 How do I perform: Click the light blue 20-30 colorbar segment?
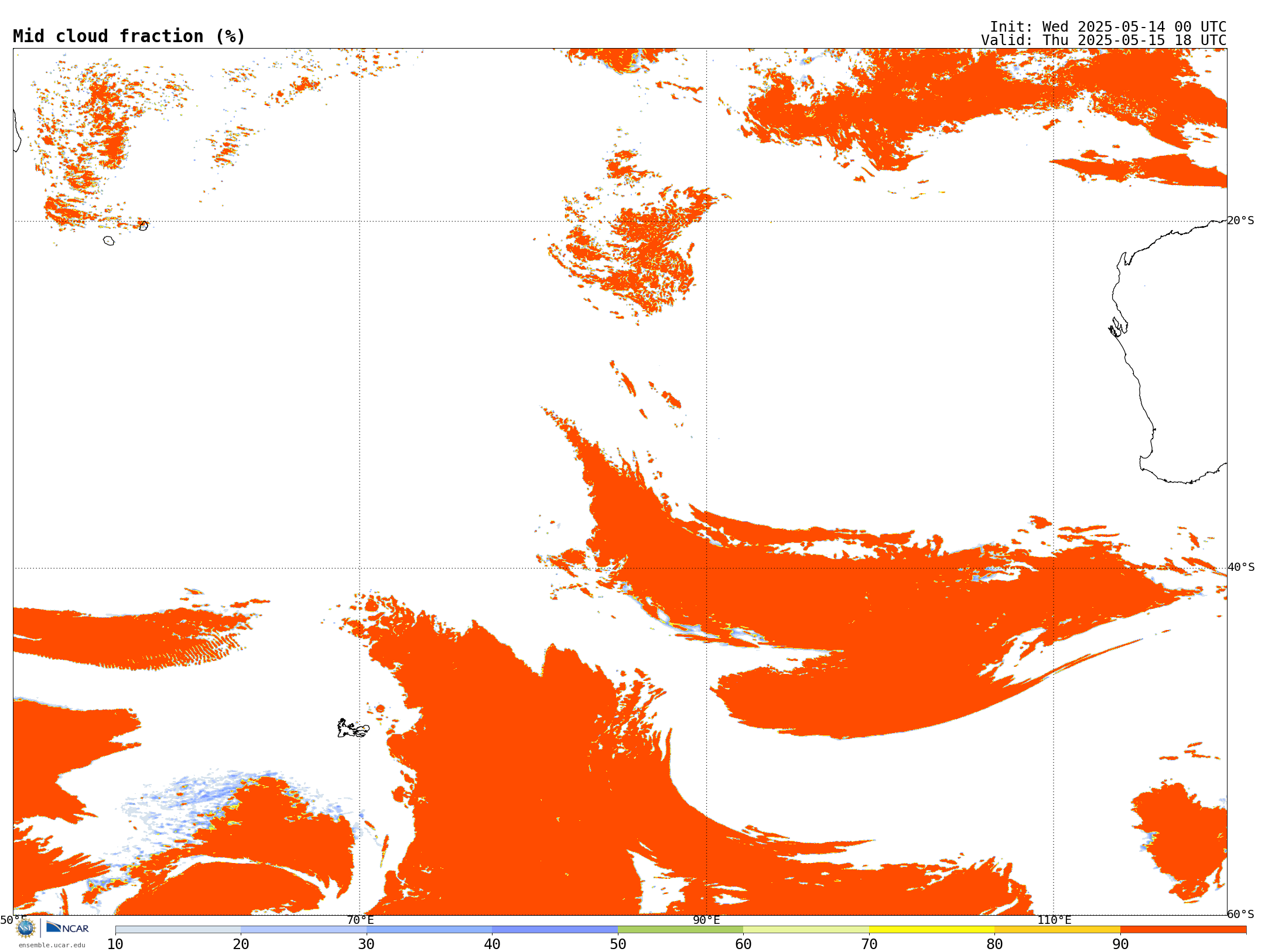point(303,930)
